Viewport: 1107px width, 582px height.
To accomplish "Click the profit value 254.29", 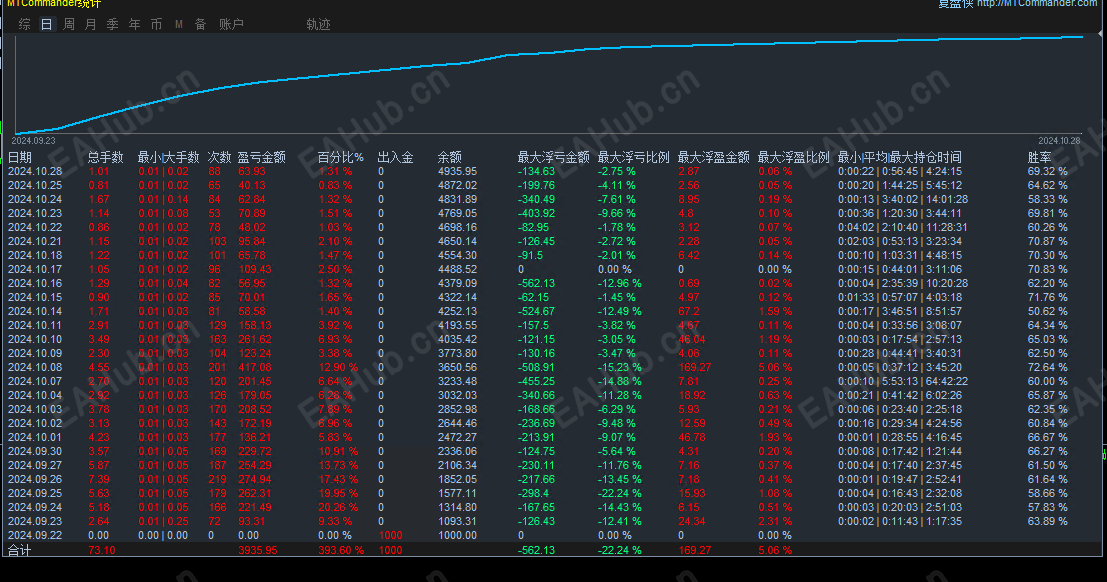I will point(255,465).
